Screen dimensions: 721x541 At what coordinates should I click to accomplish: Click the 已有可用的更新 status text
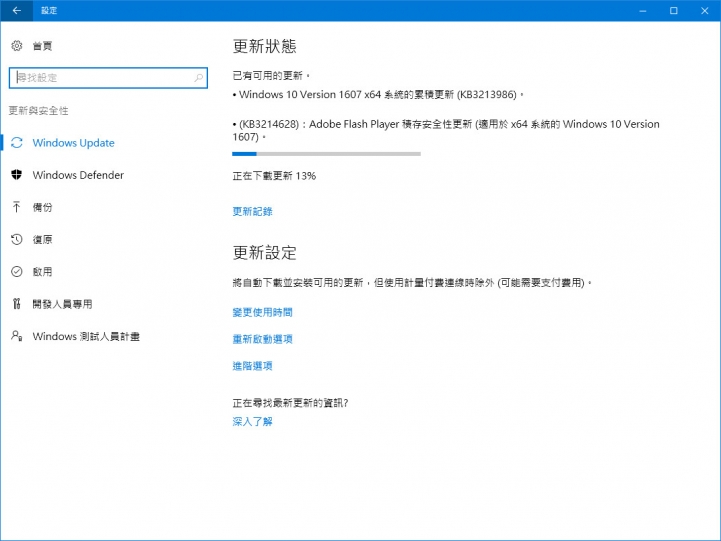point(271,75)
